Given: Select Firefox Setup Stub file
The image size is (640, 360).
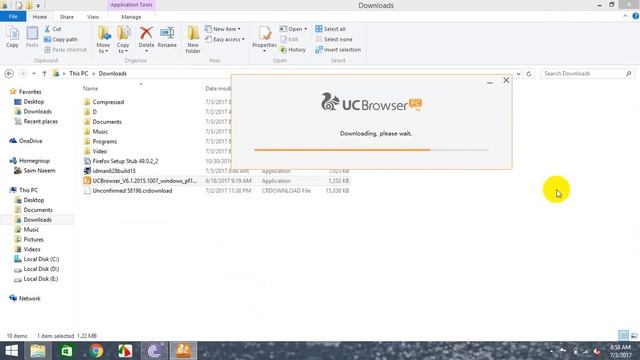Looking at the screenshot, I should pos(125,161).
